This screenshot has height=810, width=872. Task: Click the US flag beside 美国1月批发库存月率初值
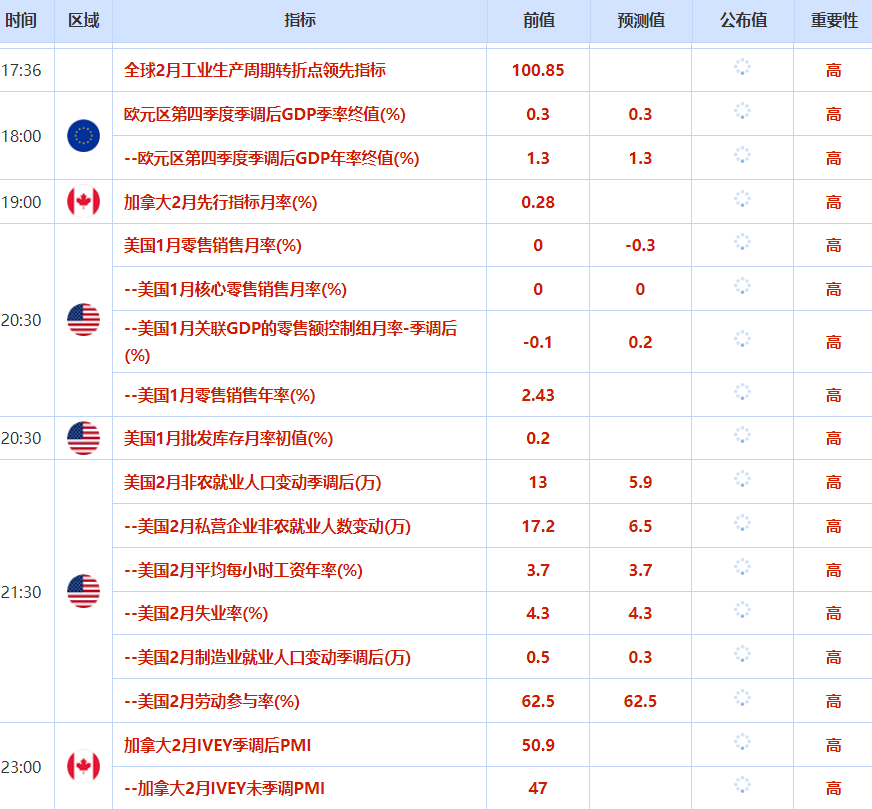(83, 438)
